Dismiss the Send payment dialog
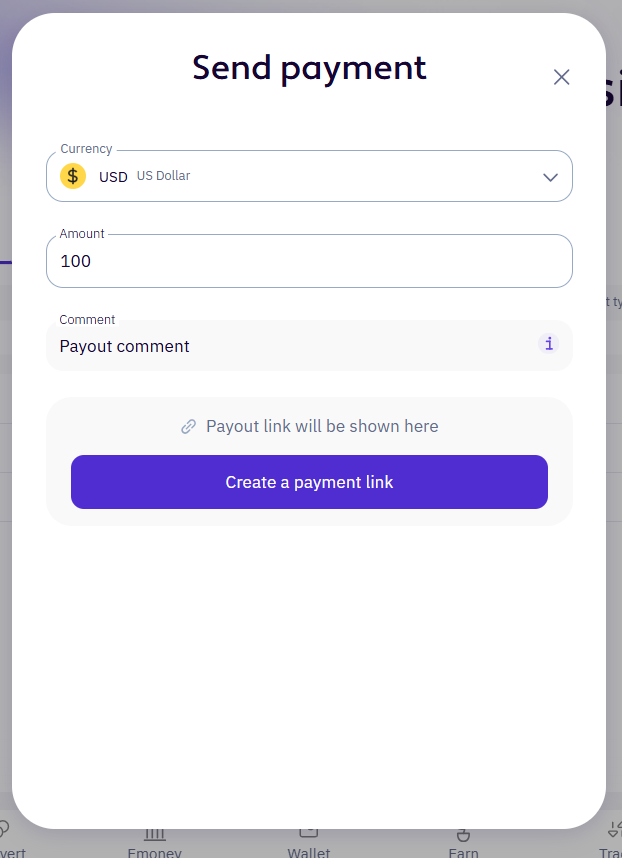The image size is (622, 858). point(561,77)
